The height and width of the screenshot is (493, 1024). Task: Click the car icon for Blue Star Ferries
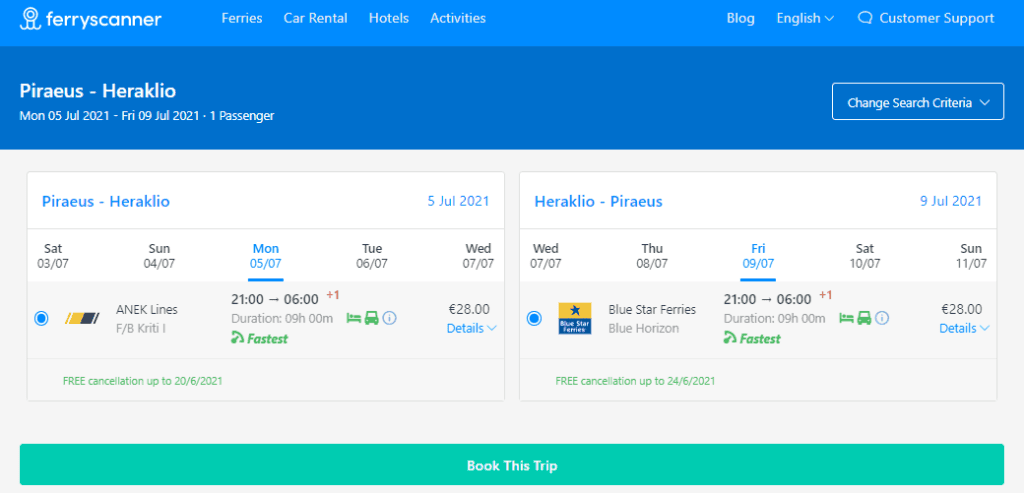pyautogui.click(x=864, y=318)
